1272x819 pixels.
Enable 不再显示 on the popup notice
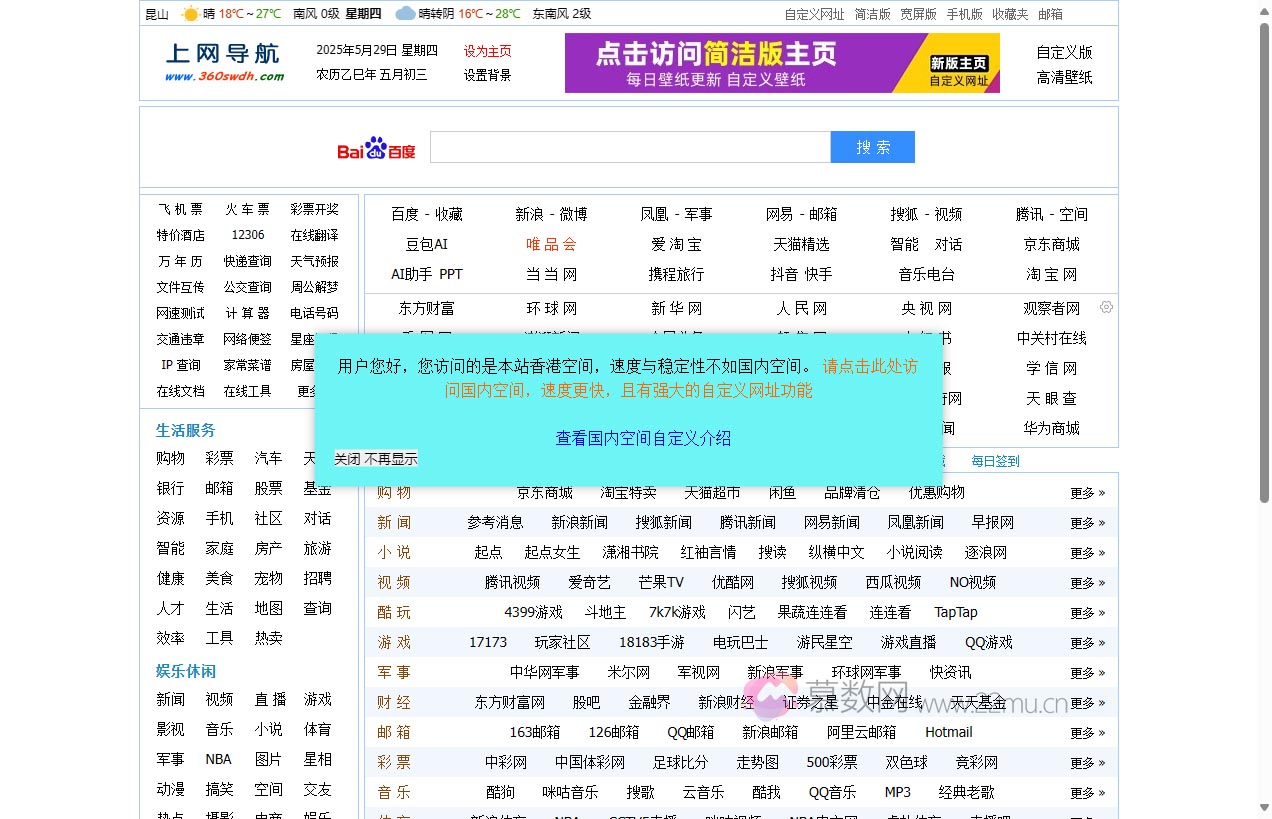point(392,458)
